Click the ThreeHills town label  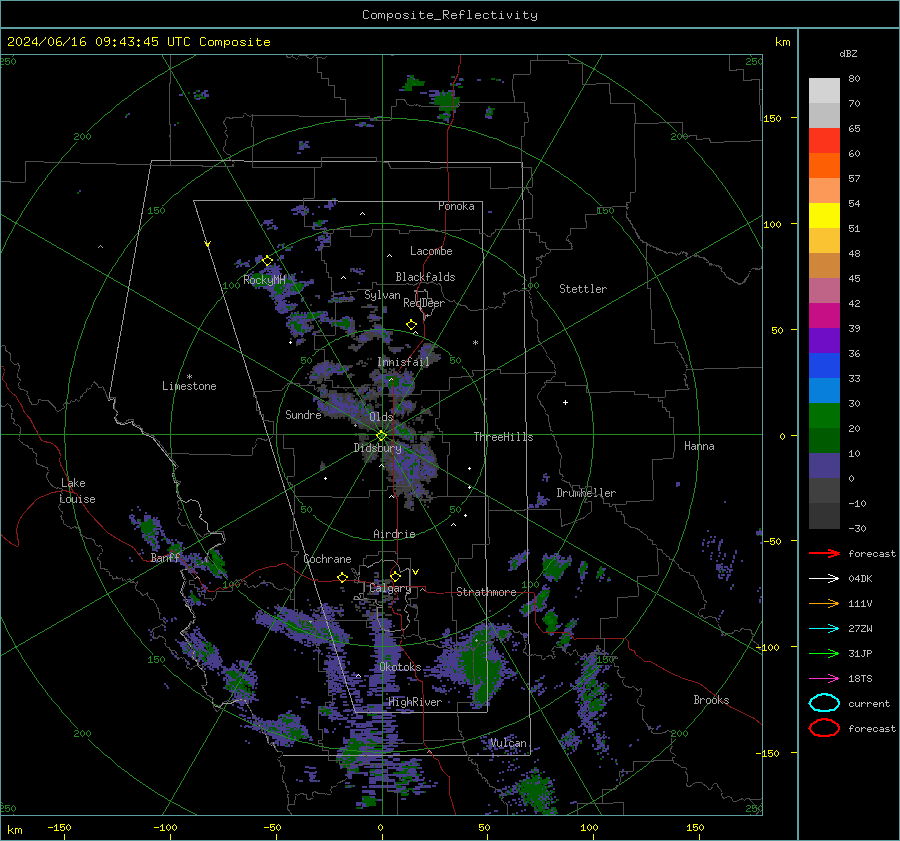503,437
